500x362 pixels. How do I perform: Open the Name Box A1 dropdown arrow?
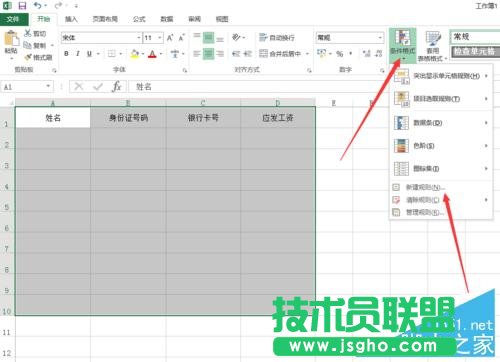(48, 87)
